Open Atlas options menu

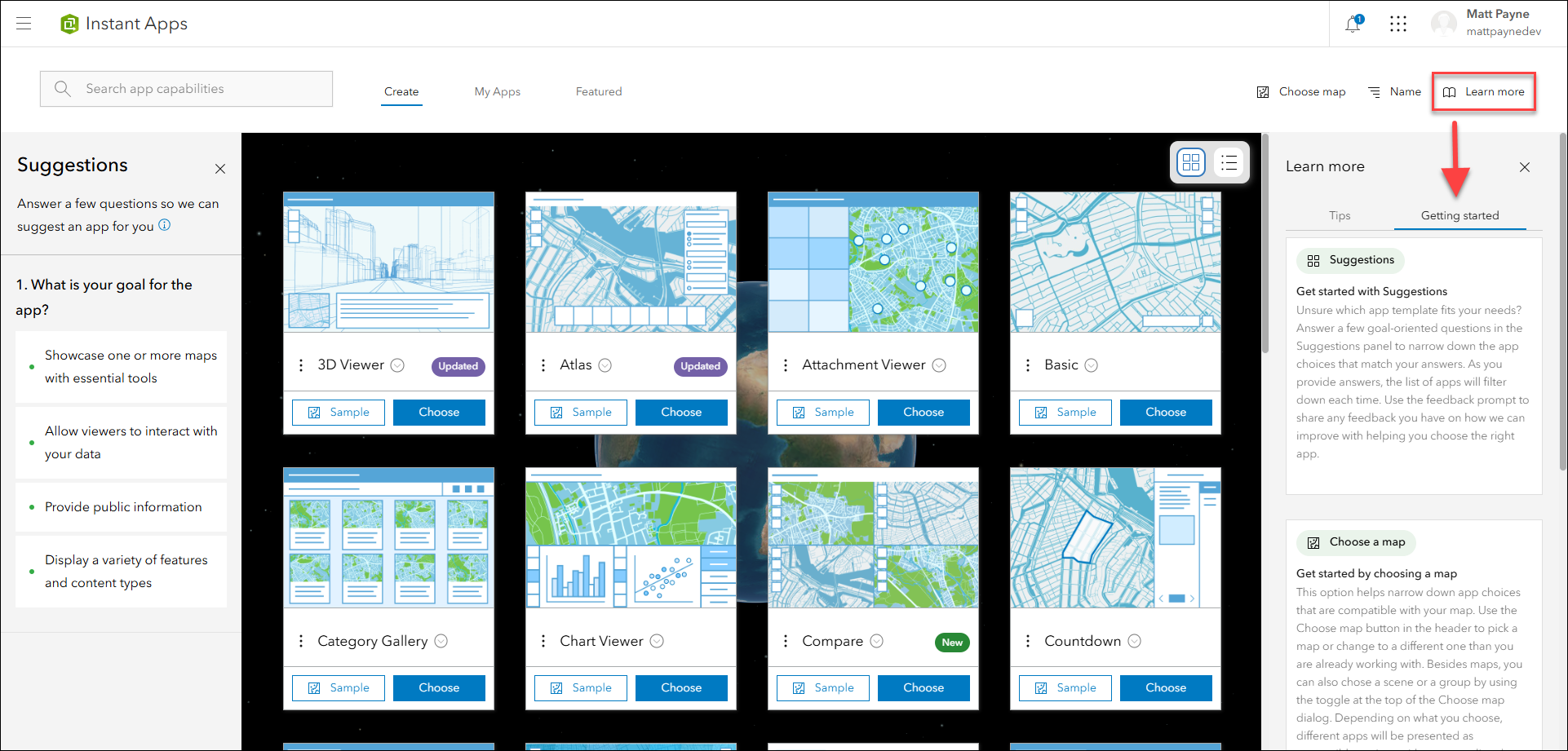(543, 365)
